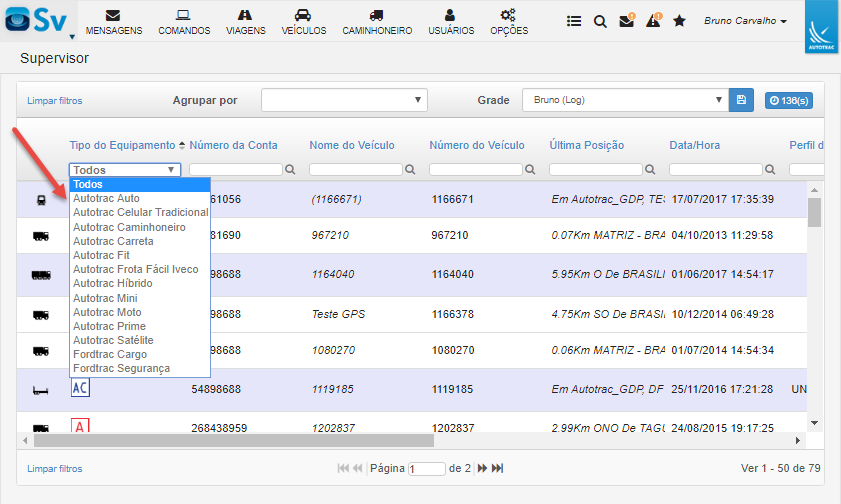841x504 pixels.
Task: Go to last page arrow
Action: (498, 468)
